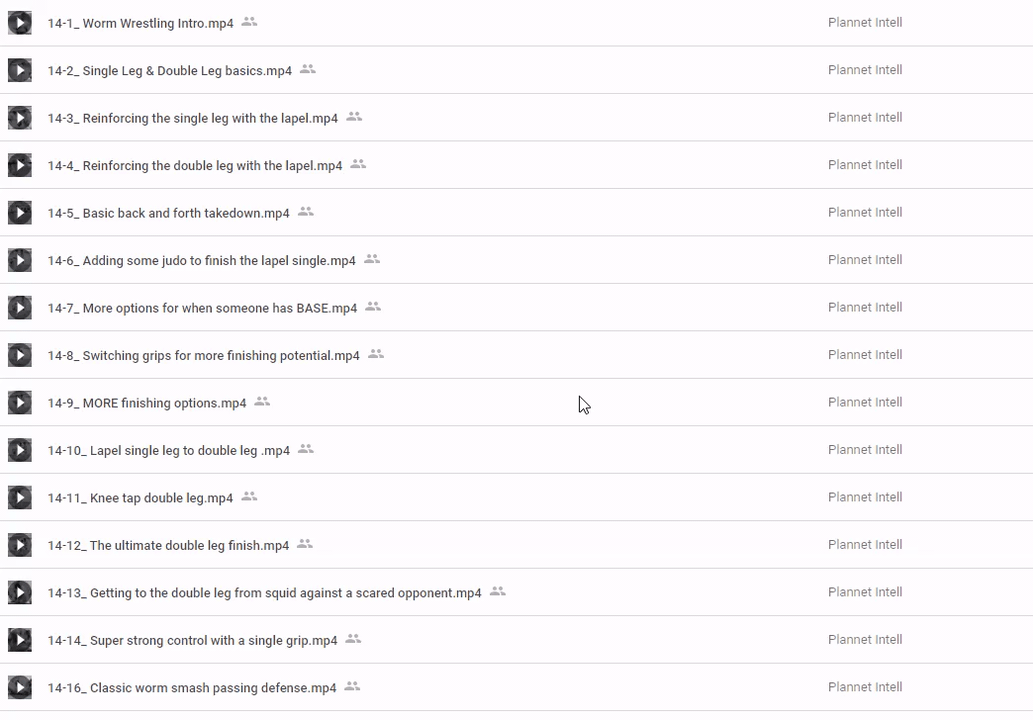Viewport: 1033px width, 720px height.
Task: Click shared icon beside 14-4 double leg lapel
Action: (x=358, y=165)
